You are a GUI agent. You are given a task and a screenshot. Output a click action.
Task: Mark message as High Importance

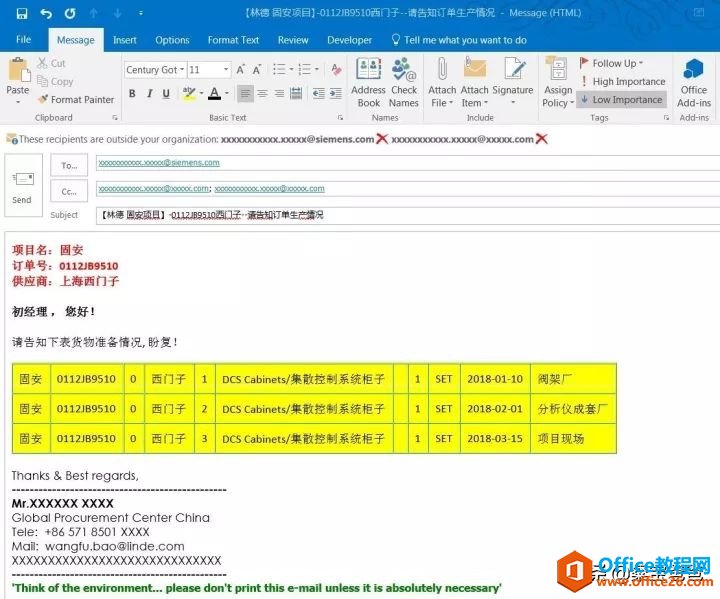tap(622, 81)
